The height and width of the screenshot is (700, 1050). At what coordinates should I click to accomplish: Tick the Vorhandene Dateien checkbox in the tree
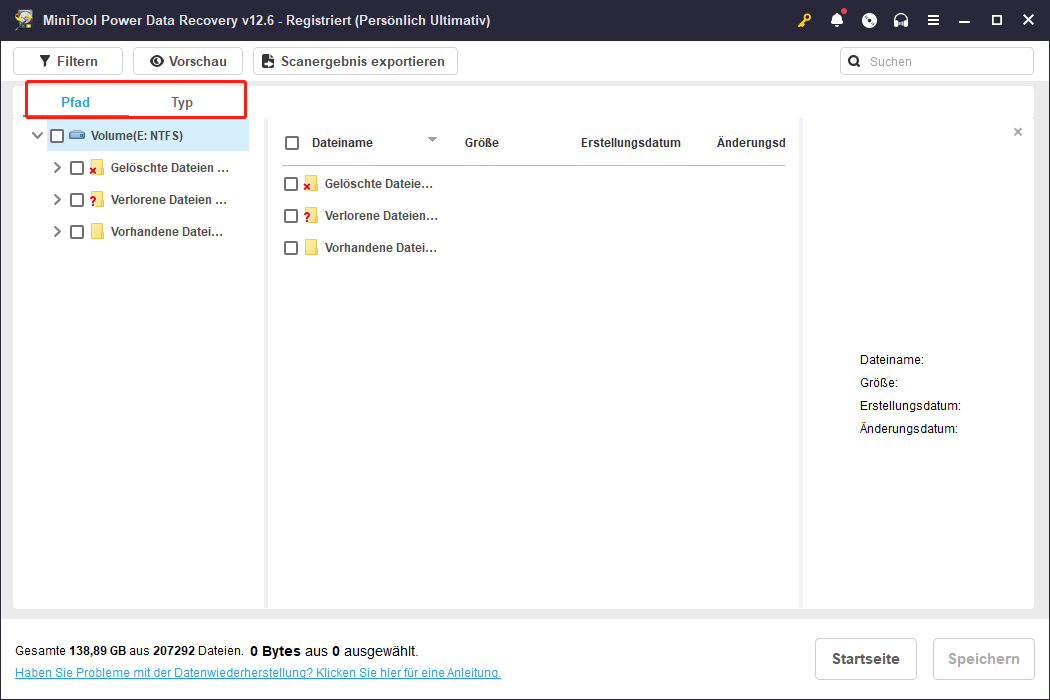pyautogui.click(x=77, y=232)
